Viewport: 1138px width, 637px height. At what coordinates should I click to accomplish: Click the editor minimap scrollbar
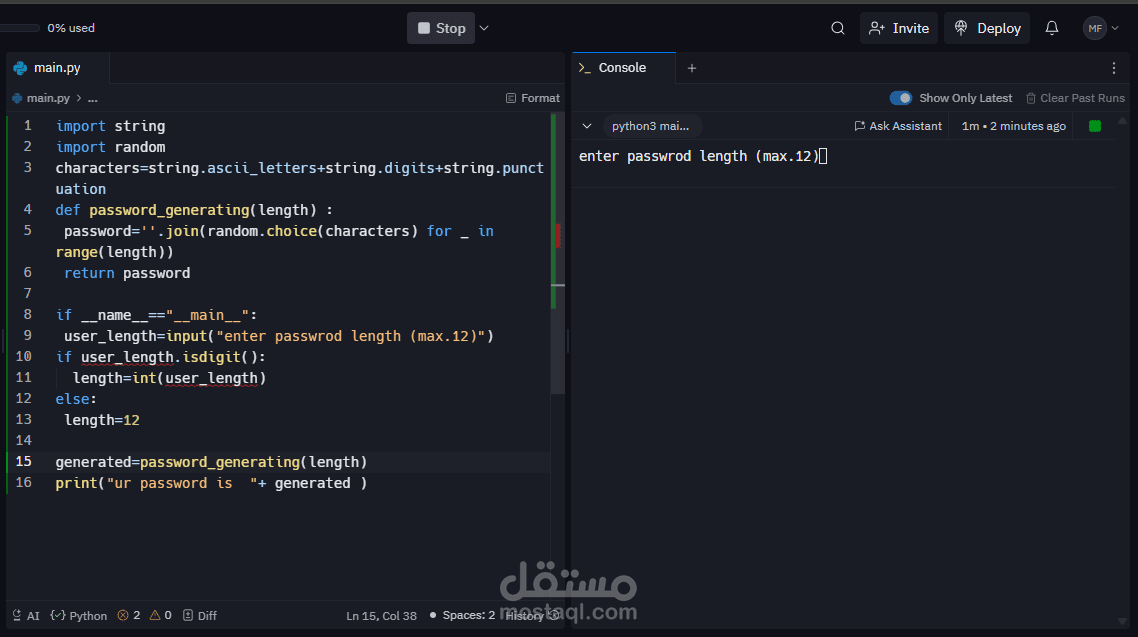click(557, 254)
